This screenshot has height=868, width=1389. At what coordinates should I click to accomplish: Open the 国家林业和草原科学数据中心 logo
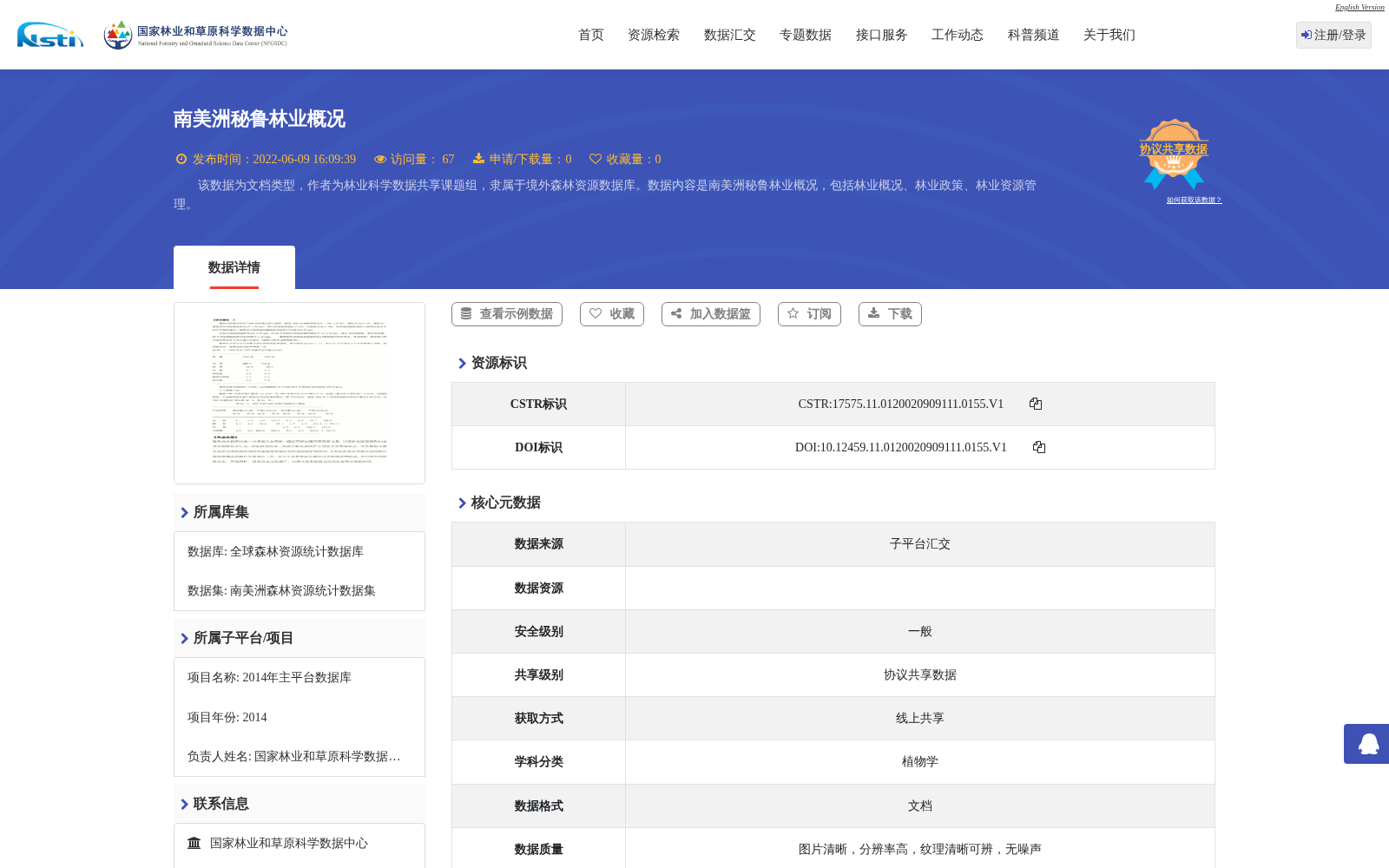click(x=195, y=35)
